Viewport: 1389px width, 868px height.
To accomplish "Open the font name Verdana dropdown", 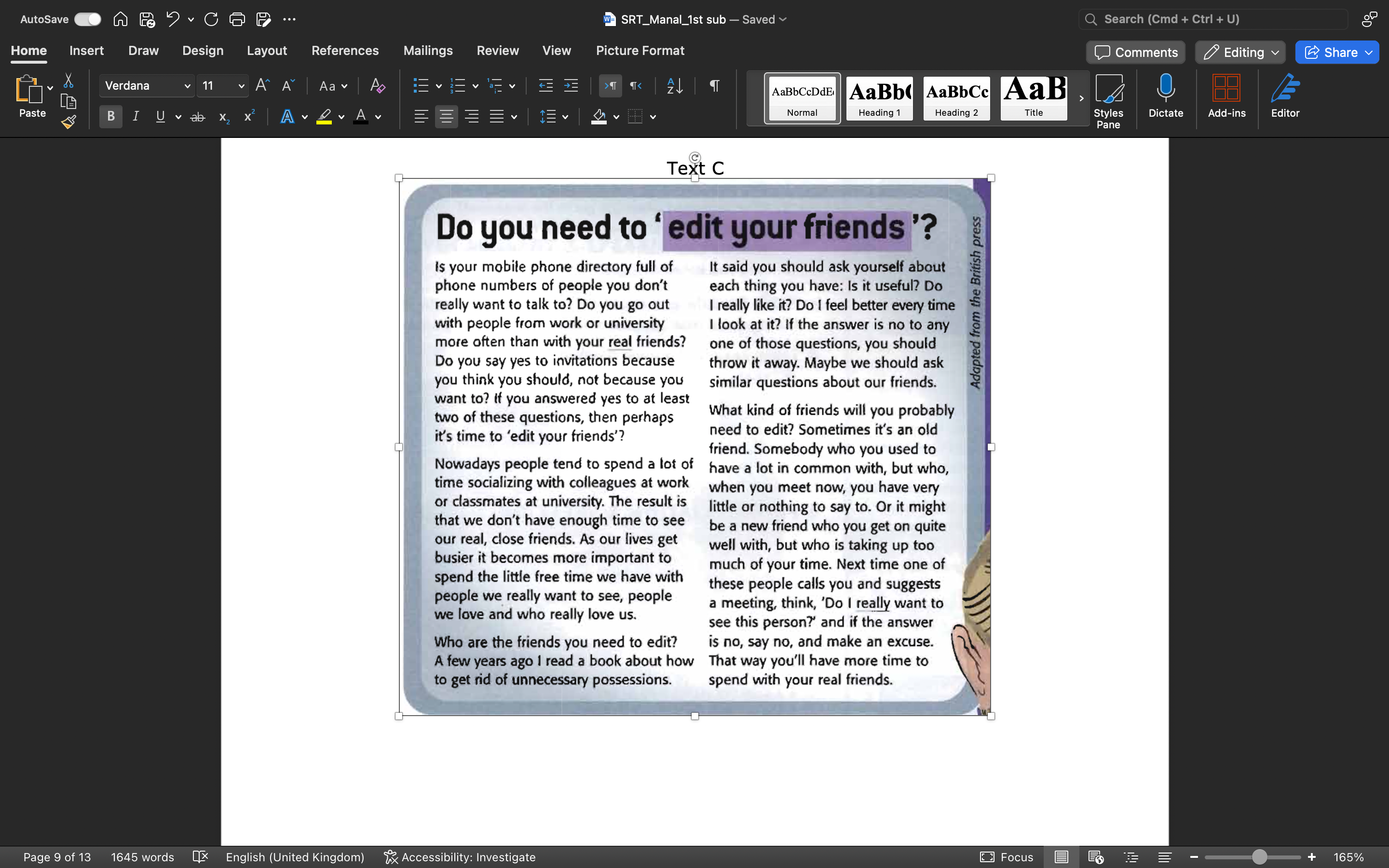I will tap(187, 86).
